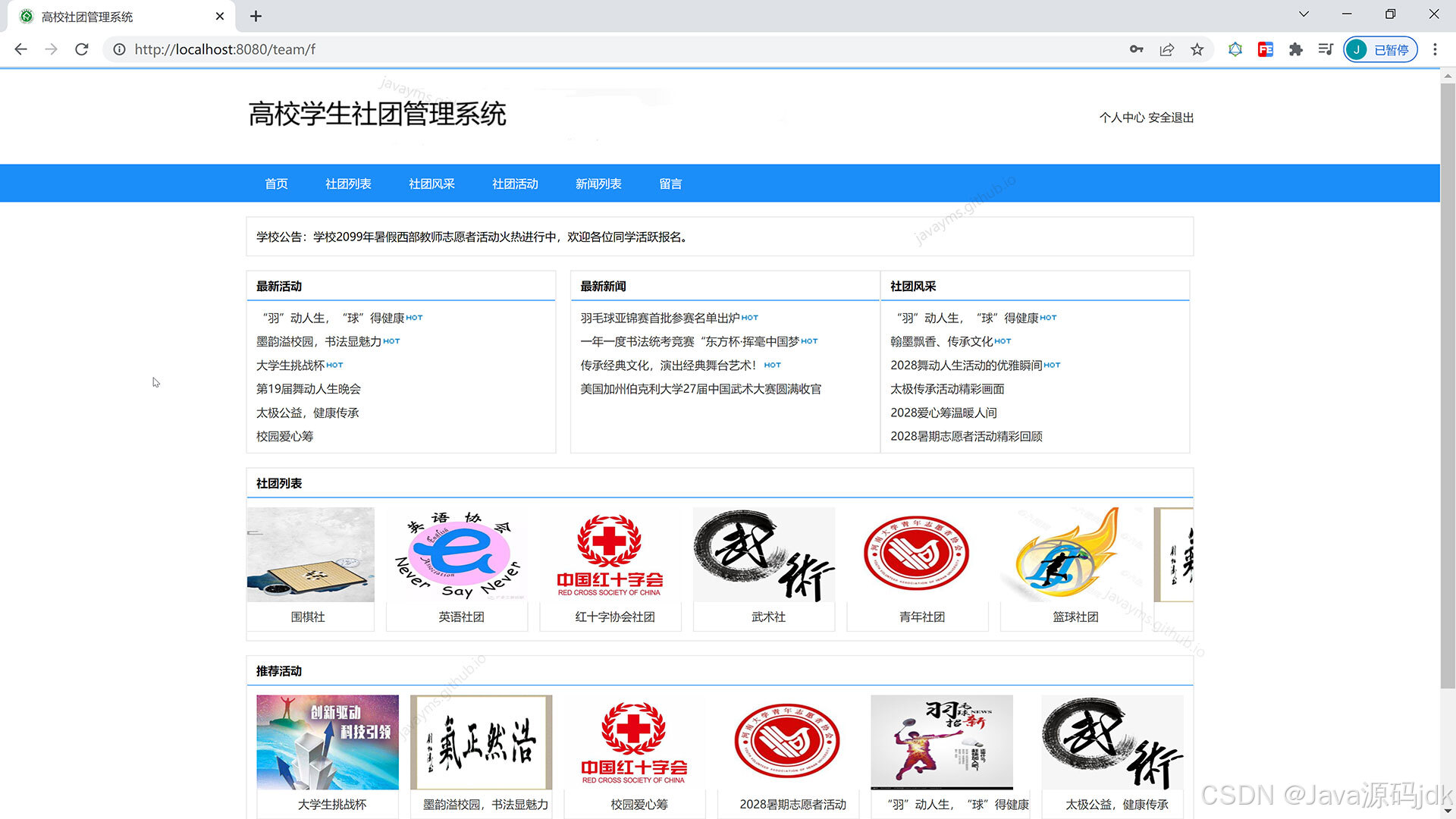This screenshot has height=819, width=1456.
Task: Click the 已暂停 profile avatar
Action: tap(1357, 49)
